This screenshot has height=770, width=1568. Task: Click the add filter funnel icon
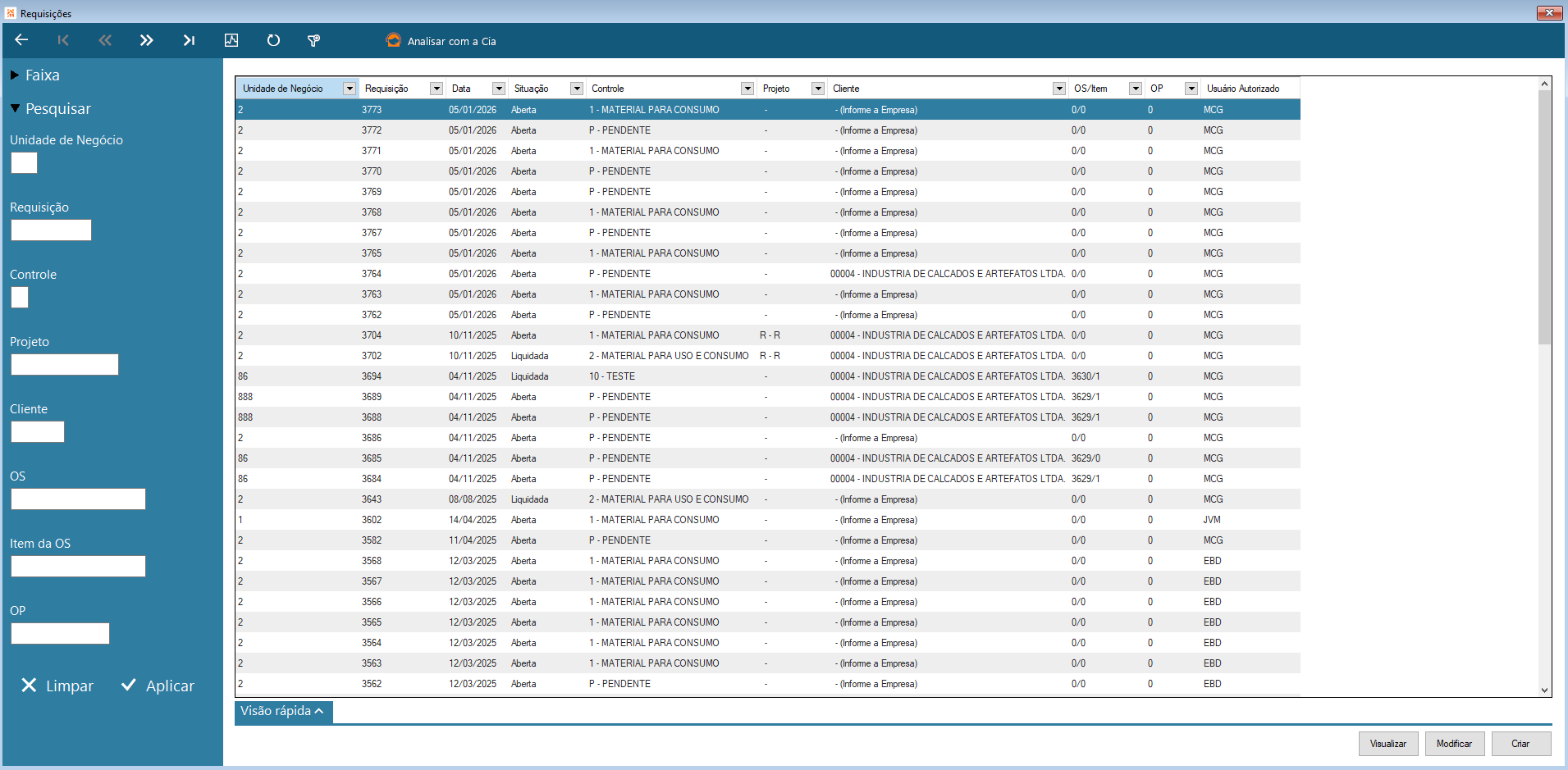(314, 40)
